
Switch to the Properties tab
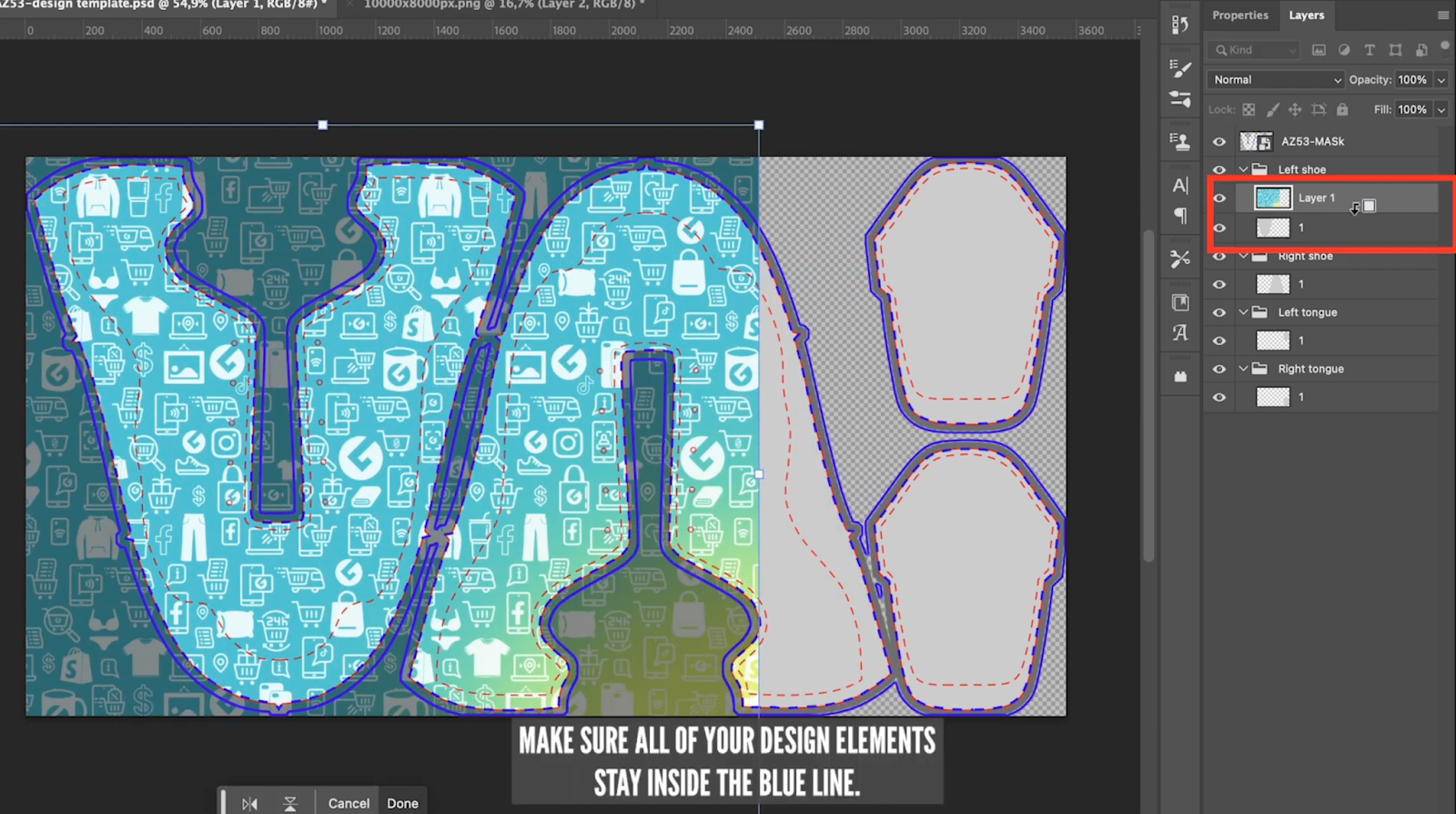(1240, 15)
